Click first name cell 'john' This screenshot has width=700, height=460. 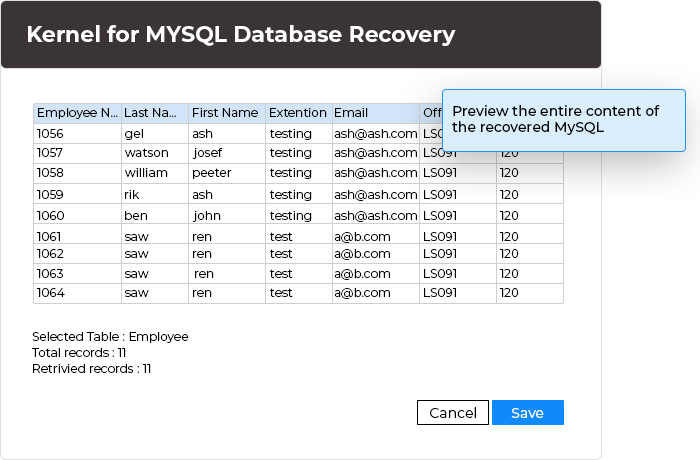[x=227, y=215]
